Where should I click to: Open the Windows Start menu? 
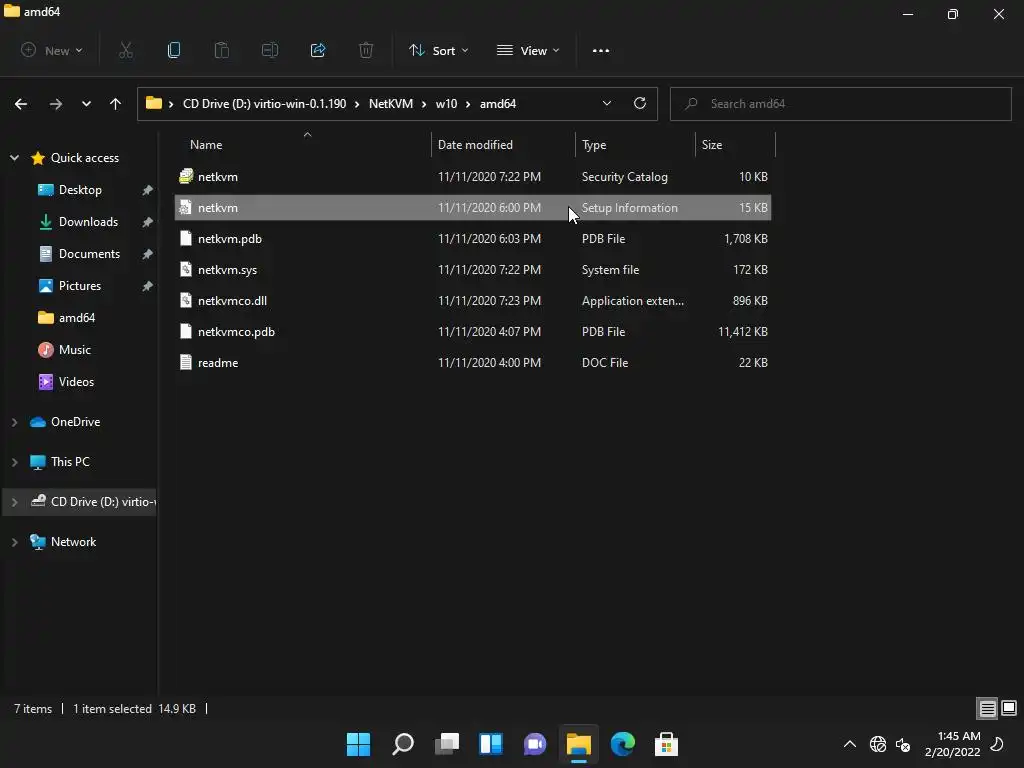pyautogui.click(x=359, y=744)
